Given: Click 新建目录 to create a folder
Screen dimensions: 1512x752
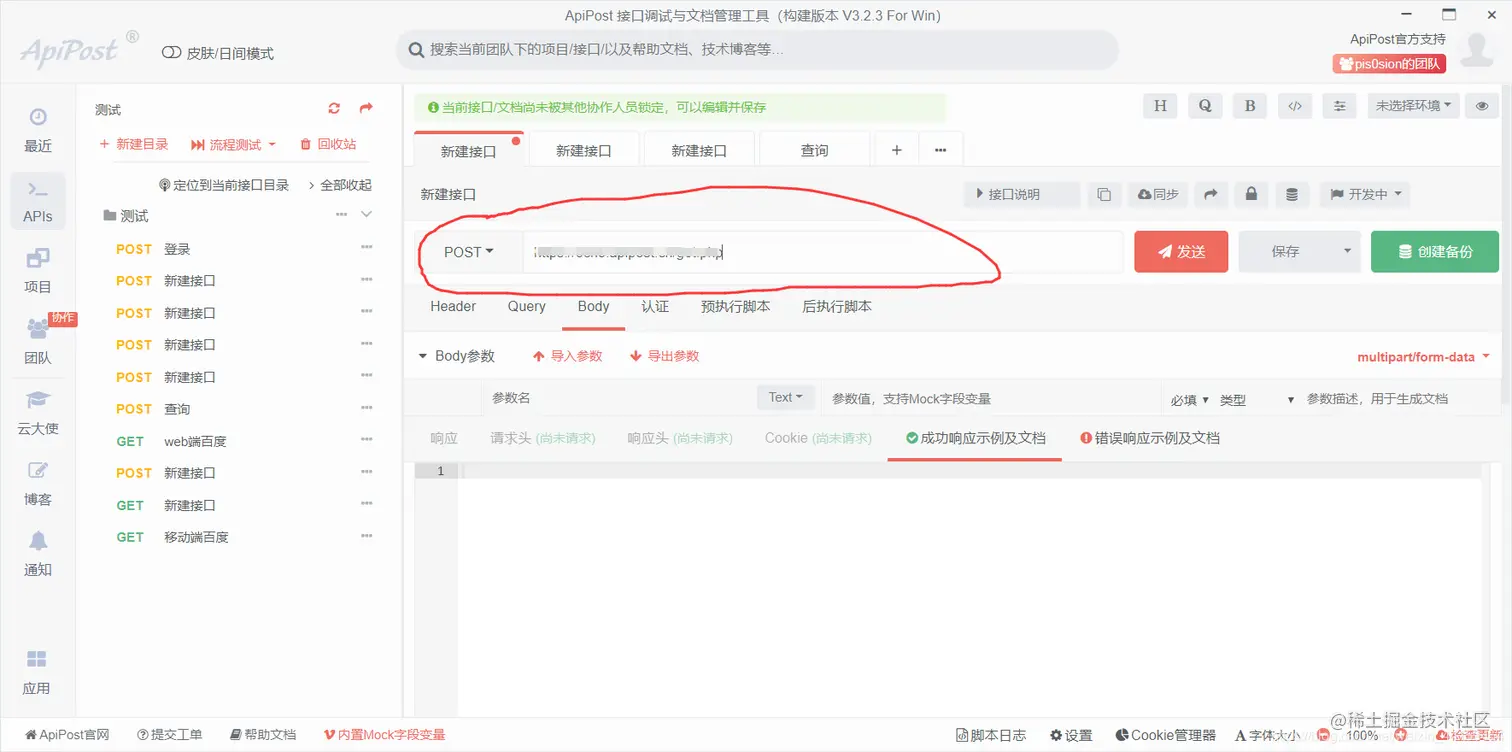Looking at the screenshot, I should (x=134, y=144).
